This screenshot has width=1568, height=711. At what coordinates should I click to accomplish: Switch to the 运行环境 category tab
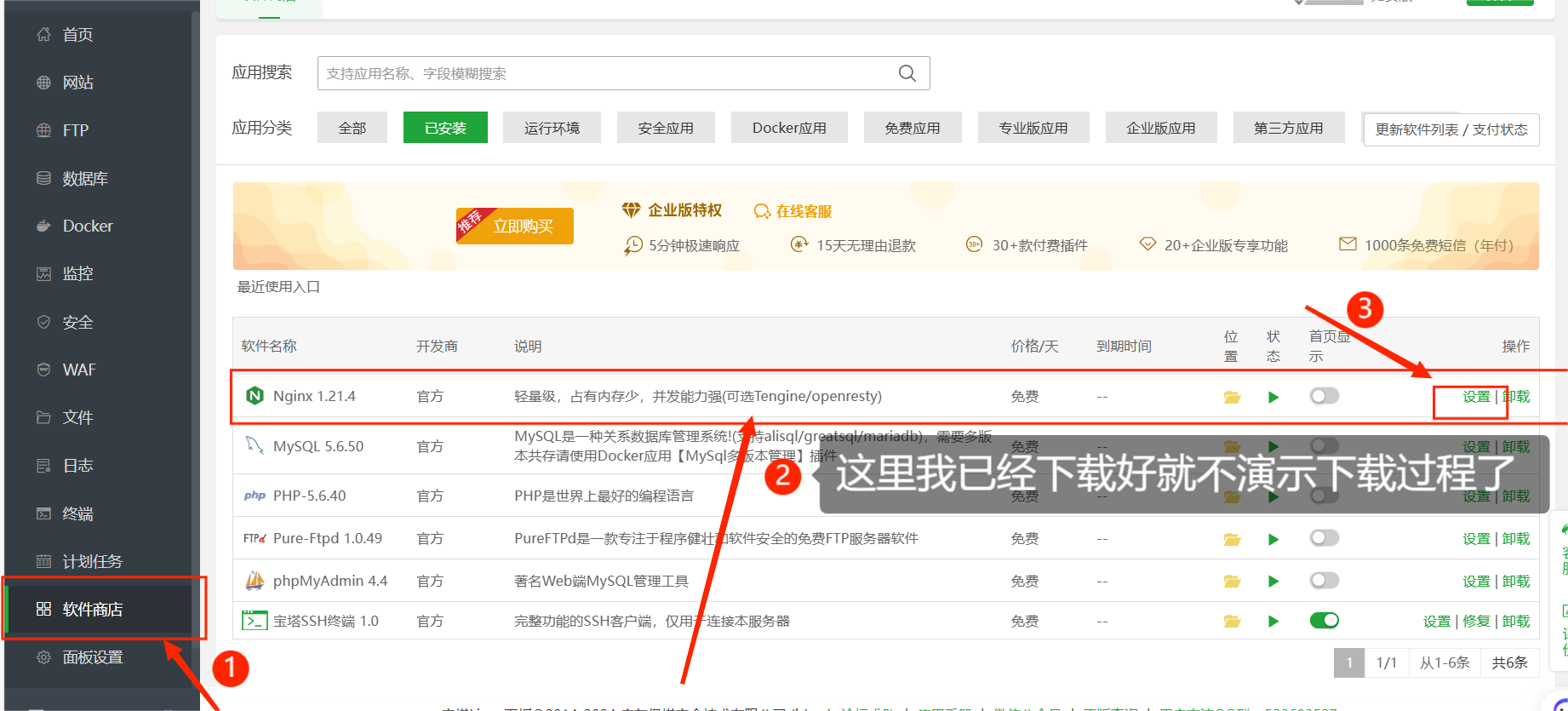click(x=552, y=128)
